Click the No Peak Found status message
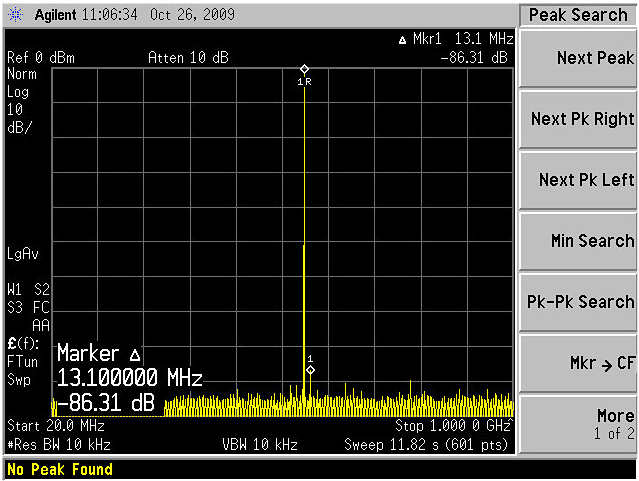Viewport: 639px width, 481px height. point(60,469)
